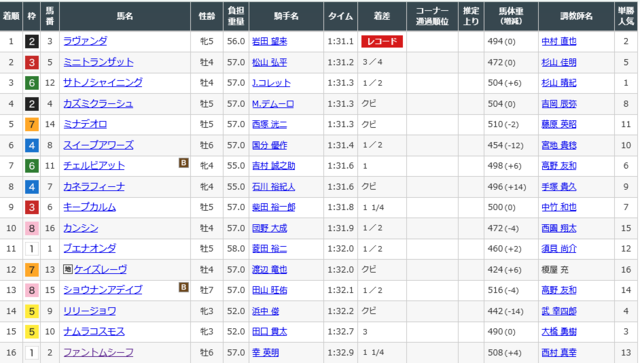Image resolution: width=640 pixels, height=363 pixels.
Task: Click the blue frame 4 square for スイープアワーズ
Action: [32, 145]
